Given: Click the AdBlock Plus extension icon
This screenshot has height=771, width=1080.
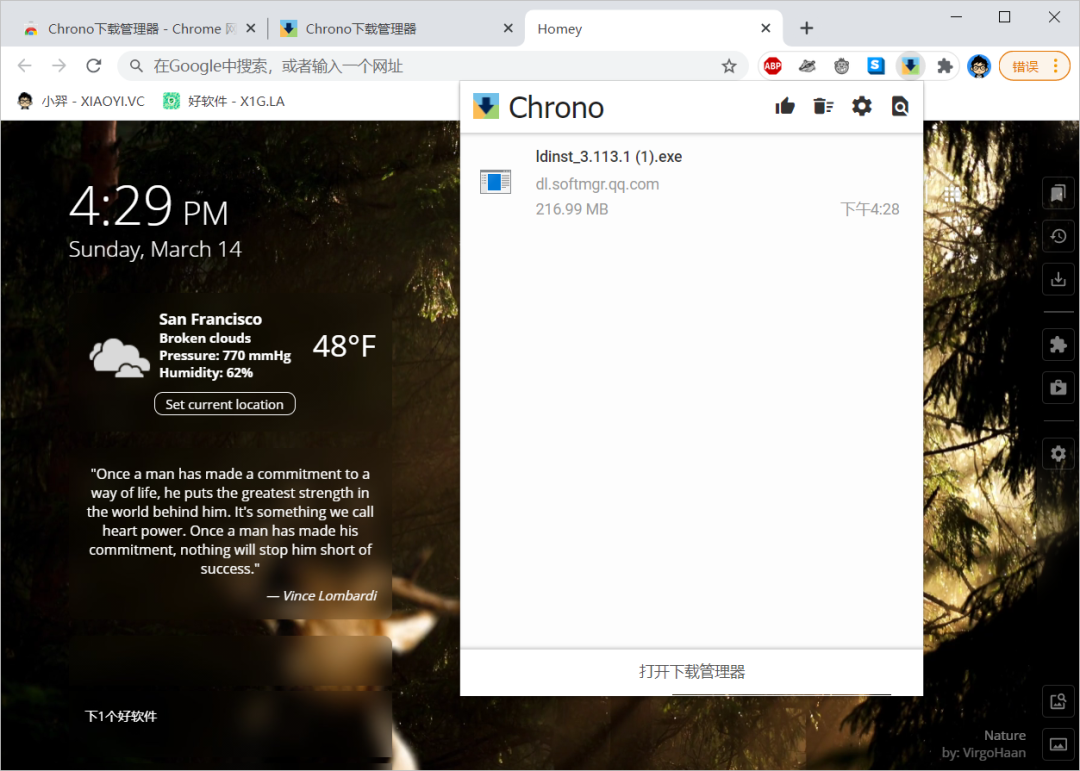Looking at the screenshot, I should 773,66.
